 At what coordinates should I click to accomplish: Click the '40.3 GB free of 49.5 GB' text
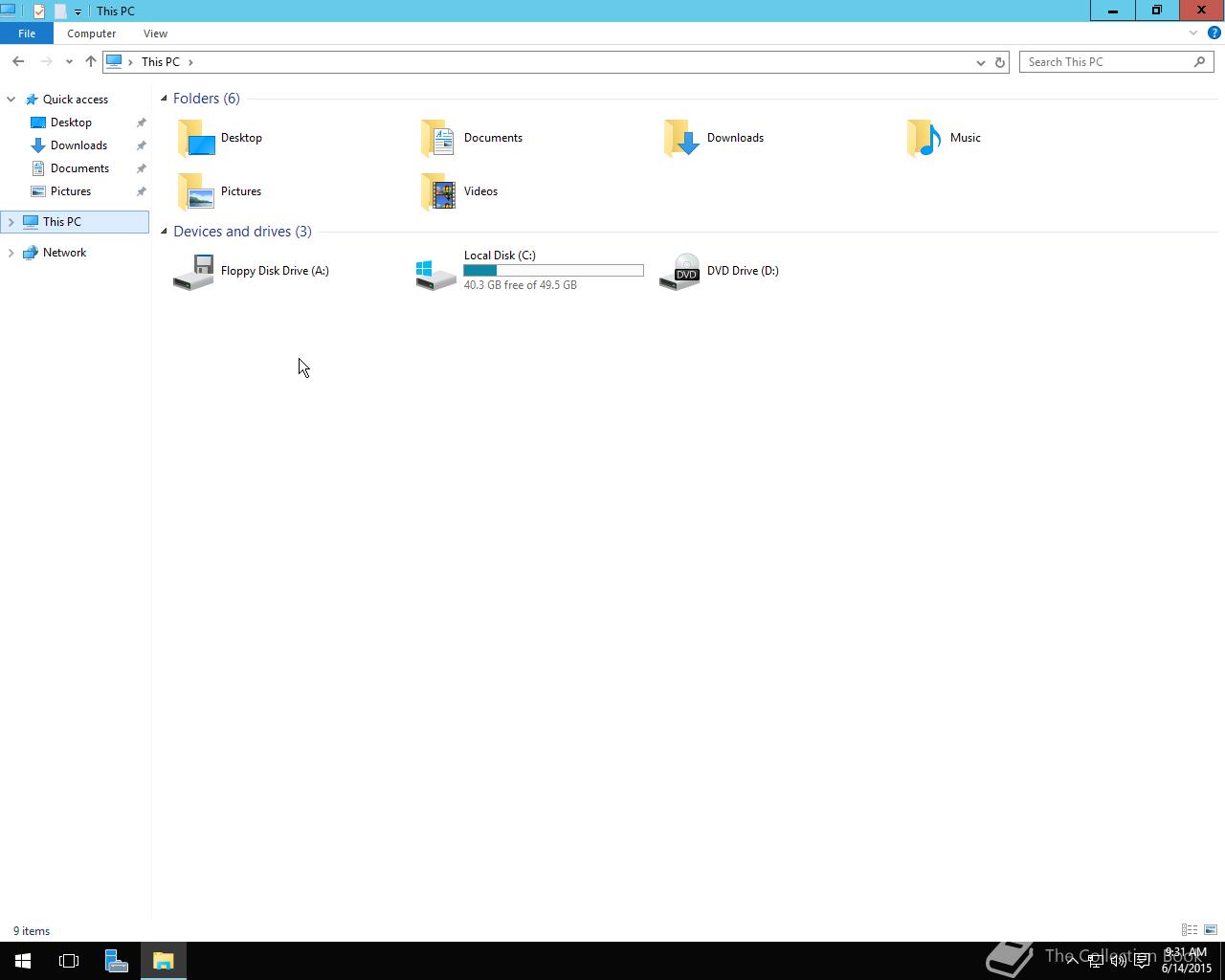(521, 285)
